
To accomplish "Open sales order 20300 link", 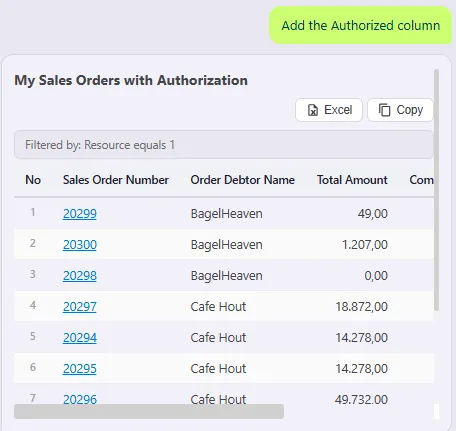I will 80,245.
